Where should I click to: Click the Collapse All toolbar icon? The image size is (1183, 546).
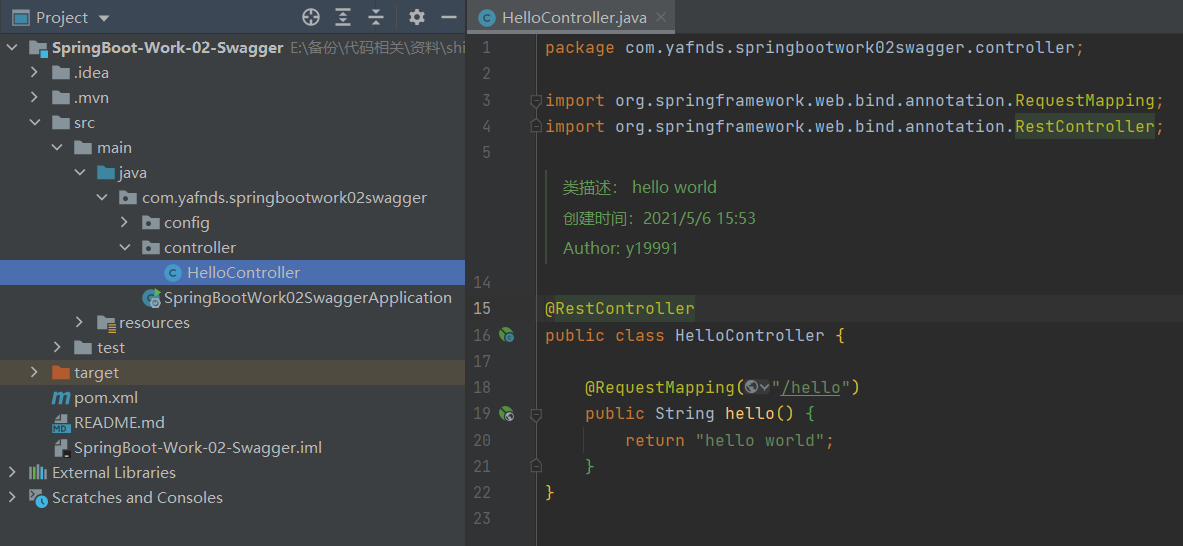tap(376, 17)
